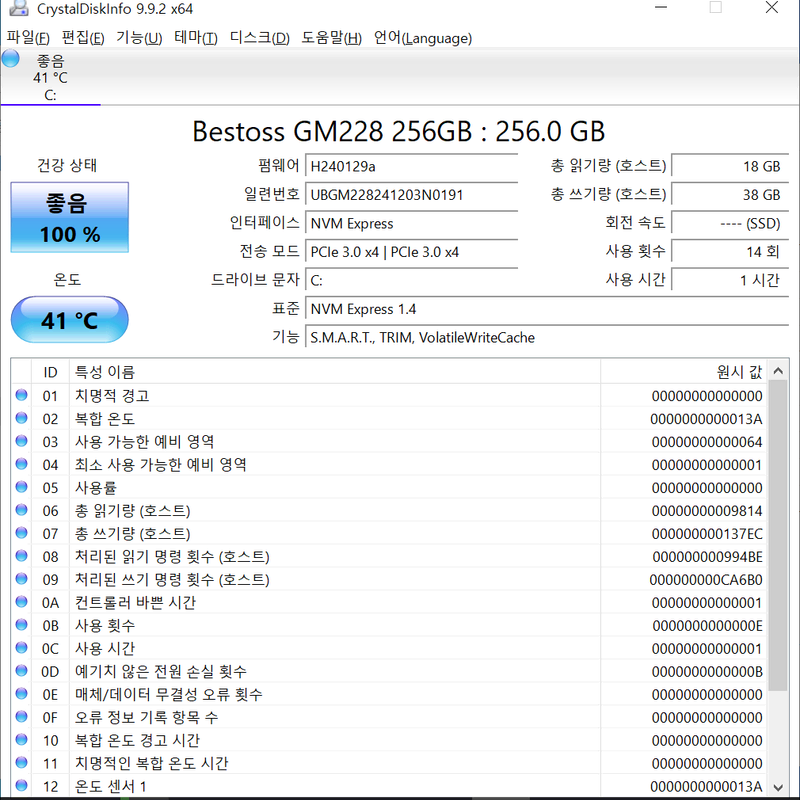Click the status orb for row 0D 예기치 않은 전원 손실
This screenshot has height=800, width=800.
[x=21, y=670]
